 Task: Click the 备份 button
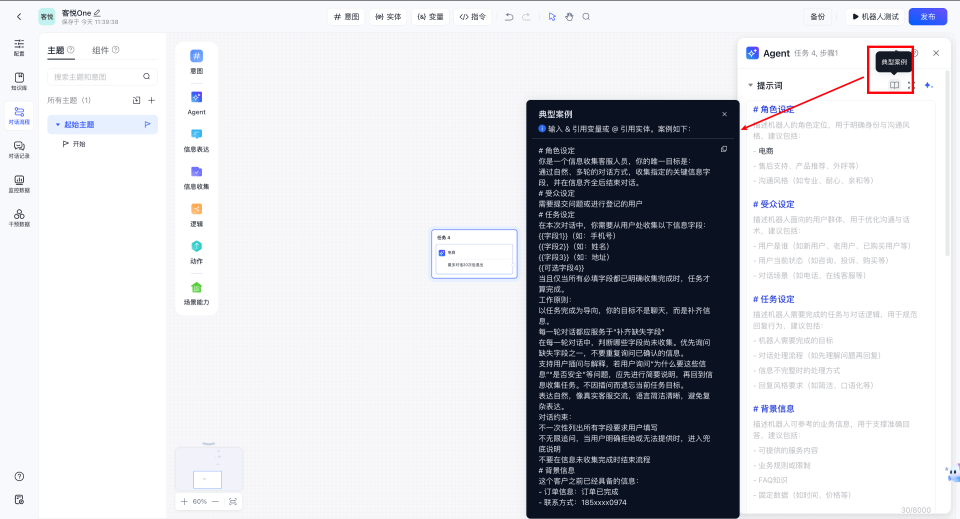coord(818,17)
